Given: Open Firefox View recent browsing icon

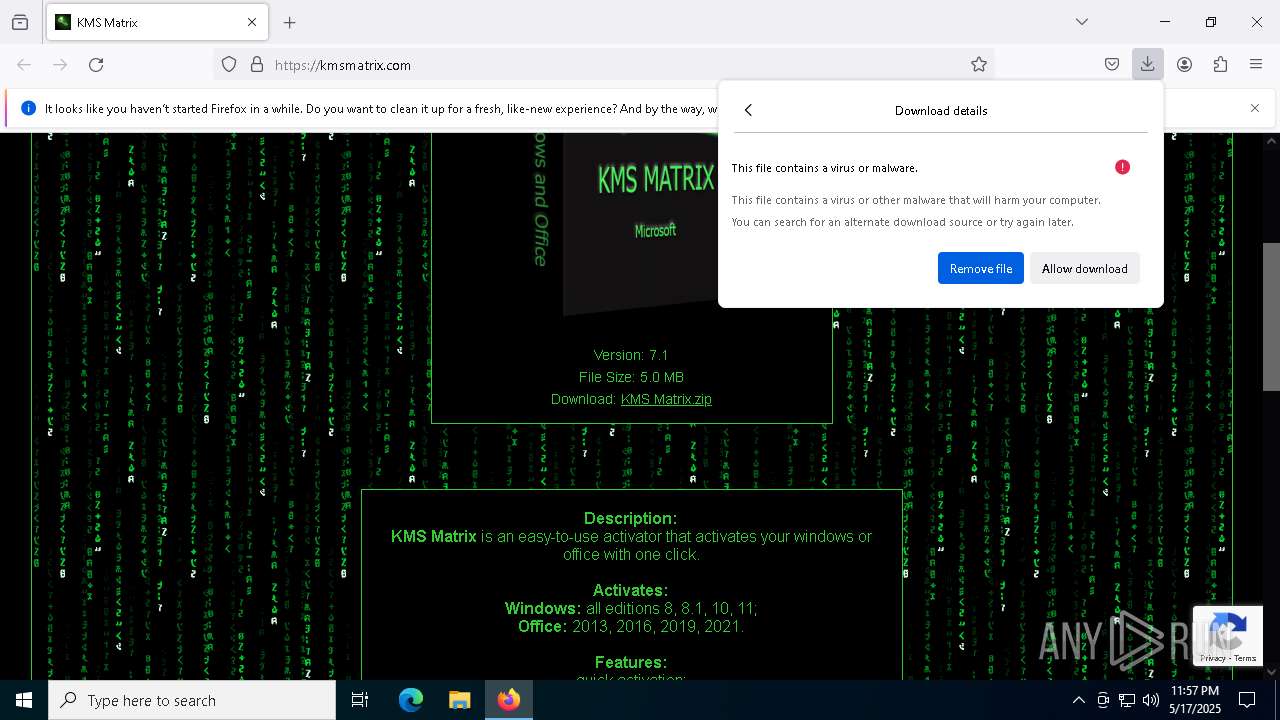Looking at the screenshot, I should pyautogui.click(x=20, y=22).
